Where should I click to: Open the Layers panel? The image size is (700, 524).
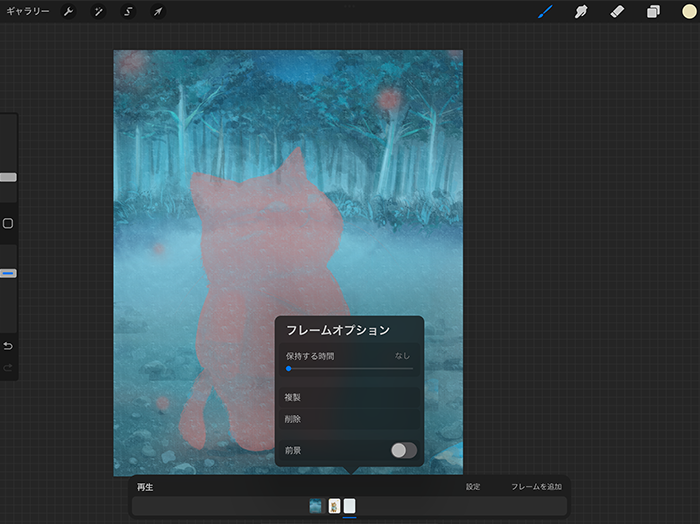653,12
